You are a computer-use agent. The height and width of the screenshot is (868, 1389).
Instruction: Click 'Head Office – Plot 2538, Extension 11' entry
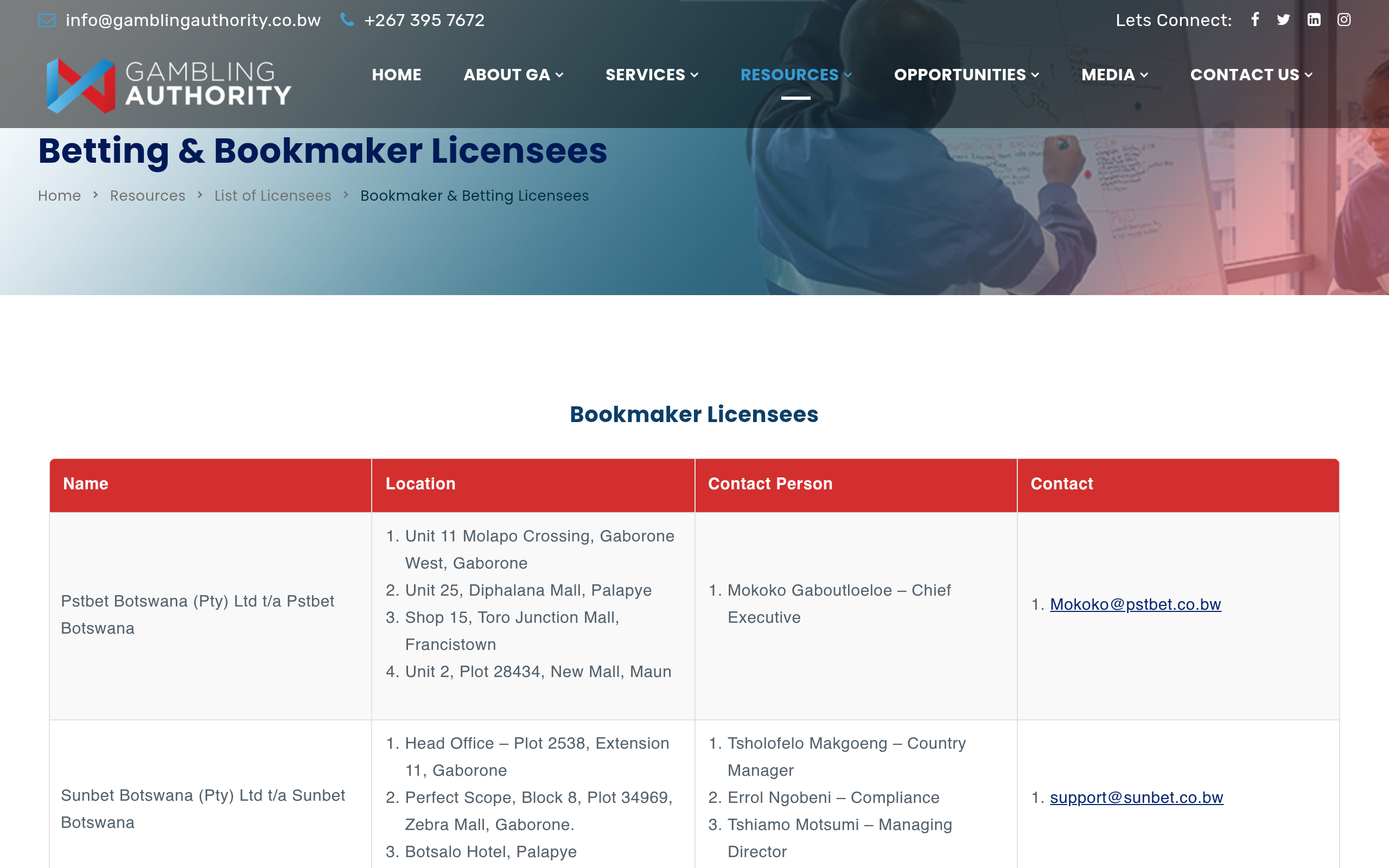point(537,756)
